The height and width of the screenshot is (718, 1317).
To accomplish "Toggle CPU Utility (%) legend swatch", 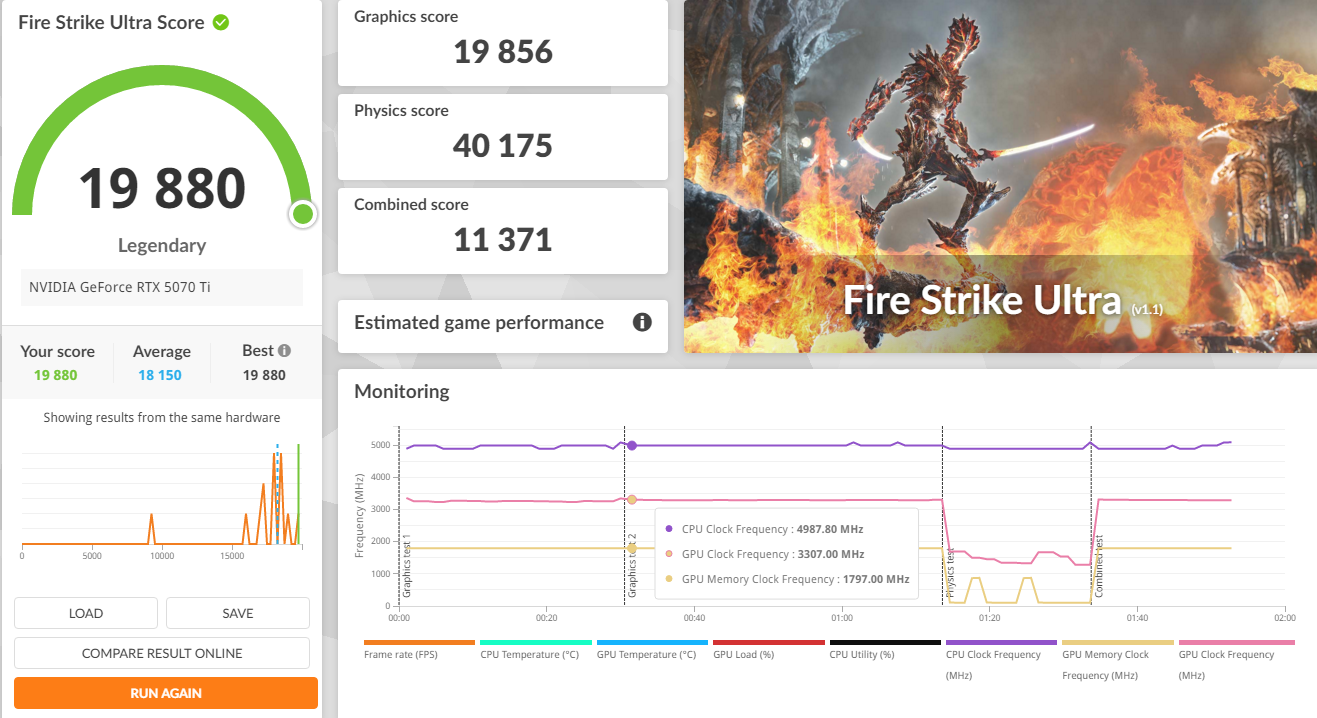I will (x=885, y=643).
